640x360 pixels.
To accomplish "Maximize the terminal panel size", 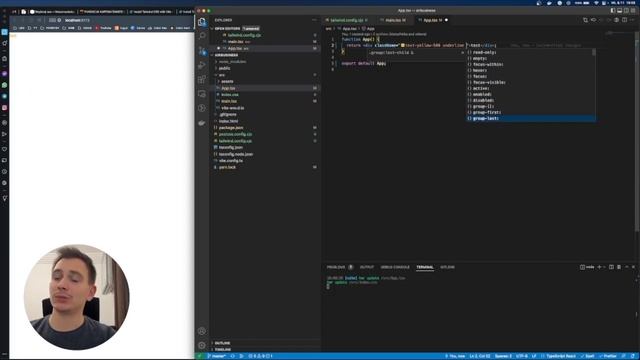I will tap(627, 267).
